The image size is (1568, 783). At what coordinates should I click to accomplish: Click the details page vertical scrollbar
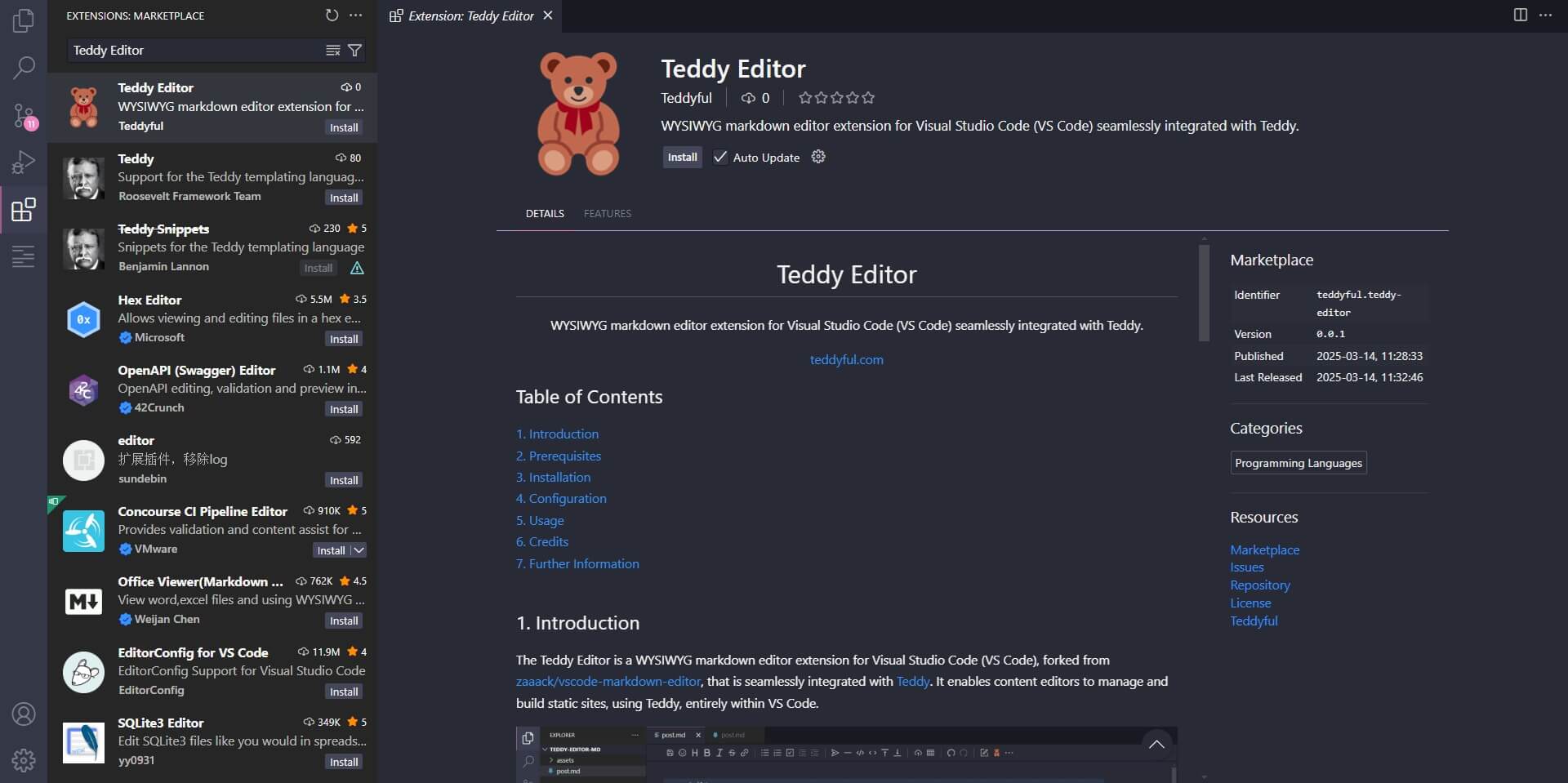pyautogui.click(x=1204, y=291)
